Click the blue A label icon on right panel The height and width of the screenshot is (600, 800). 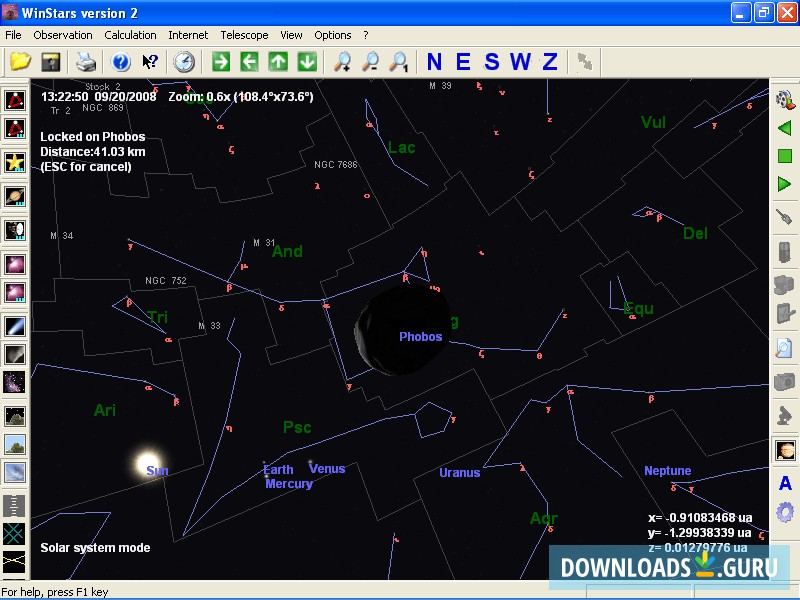(x=785, y=484)
